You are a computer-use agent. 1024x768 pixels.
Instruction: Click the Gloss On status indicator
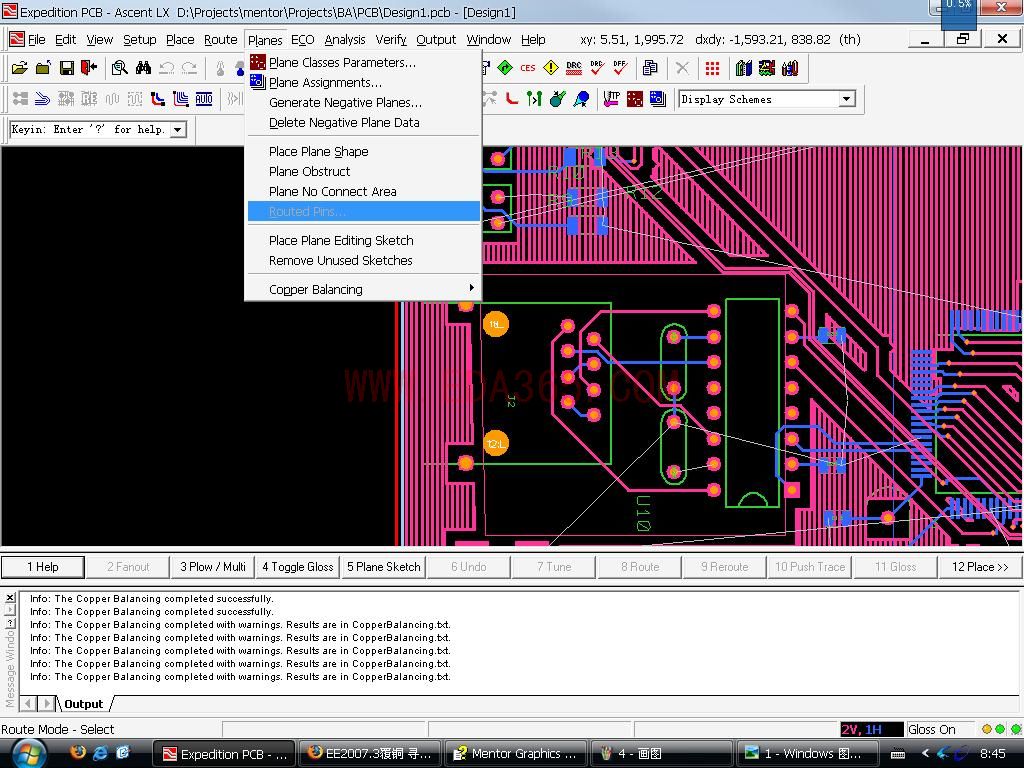coord(931,730)
